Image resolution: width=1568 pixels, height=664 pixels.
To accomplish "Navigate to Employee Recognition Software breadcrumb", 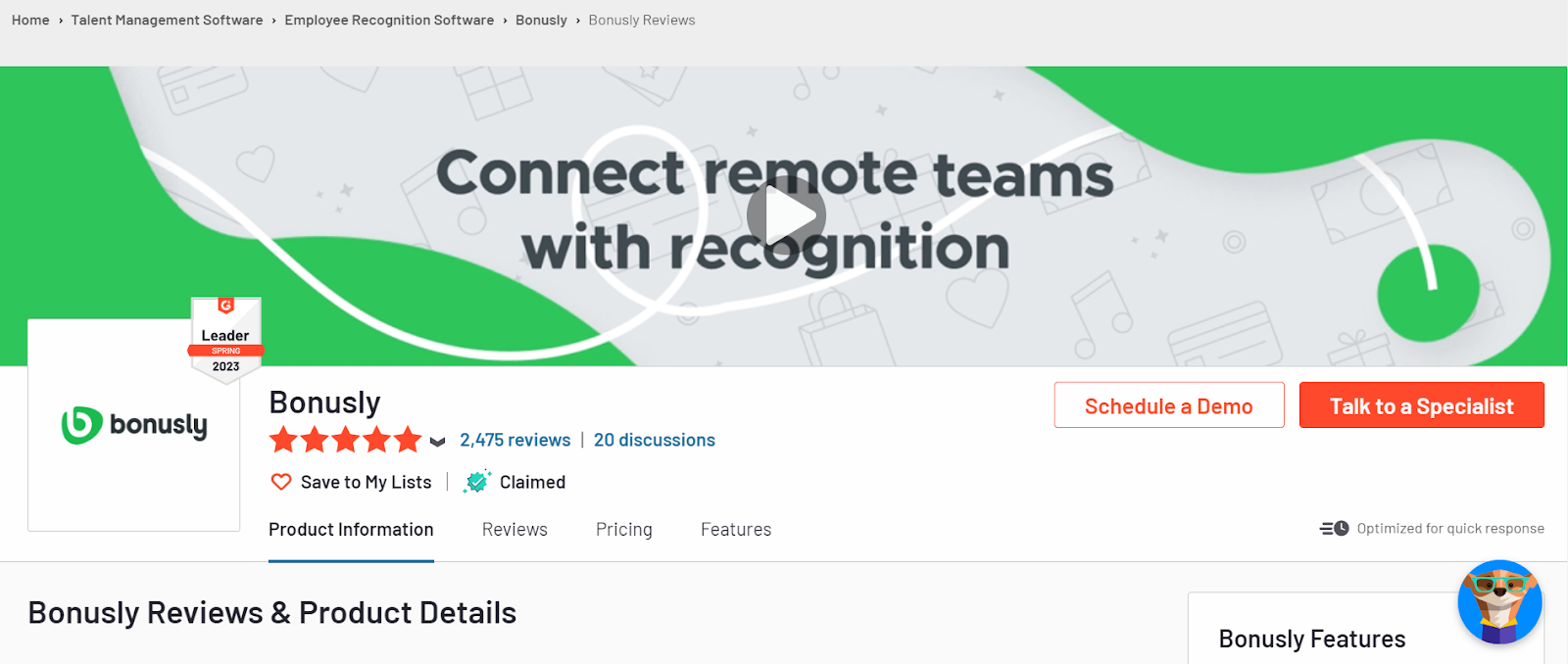I will tap(388, 20).
